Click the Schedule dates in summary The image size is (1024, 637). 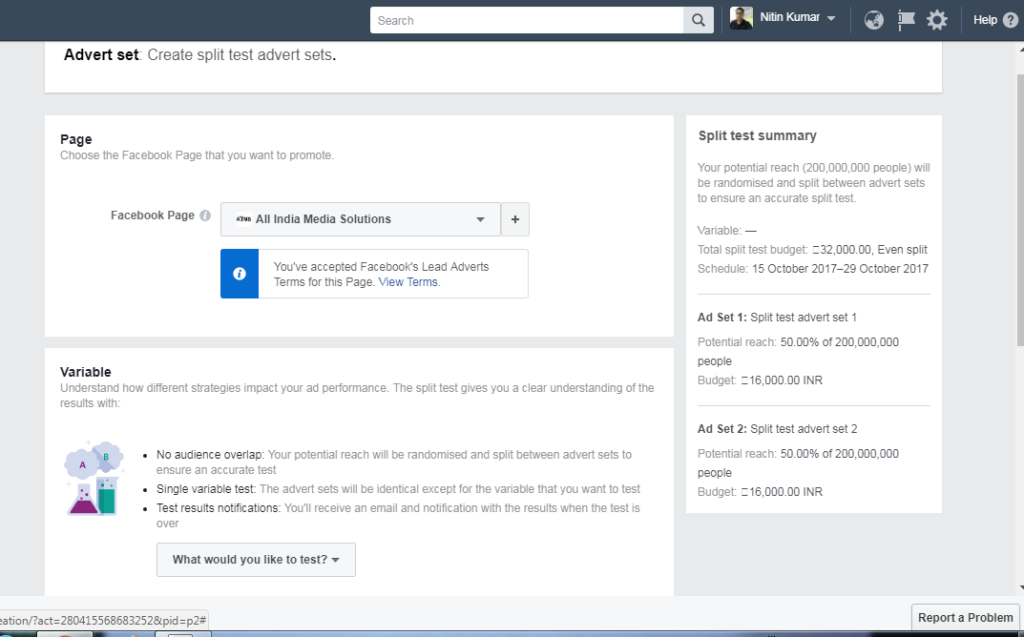(x=840, y=269)
